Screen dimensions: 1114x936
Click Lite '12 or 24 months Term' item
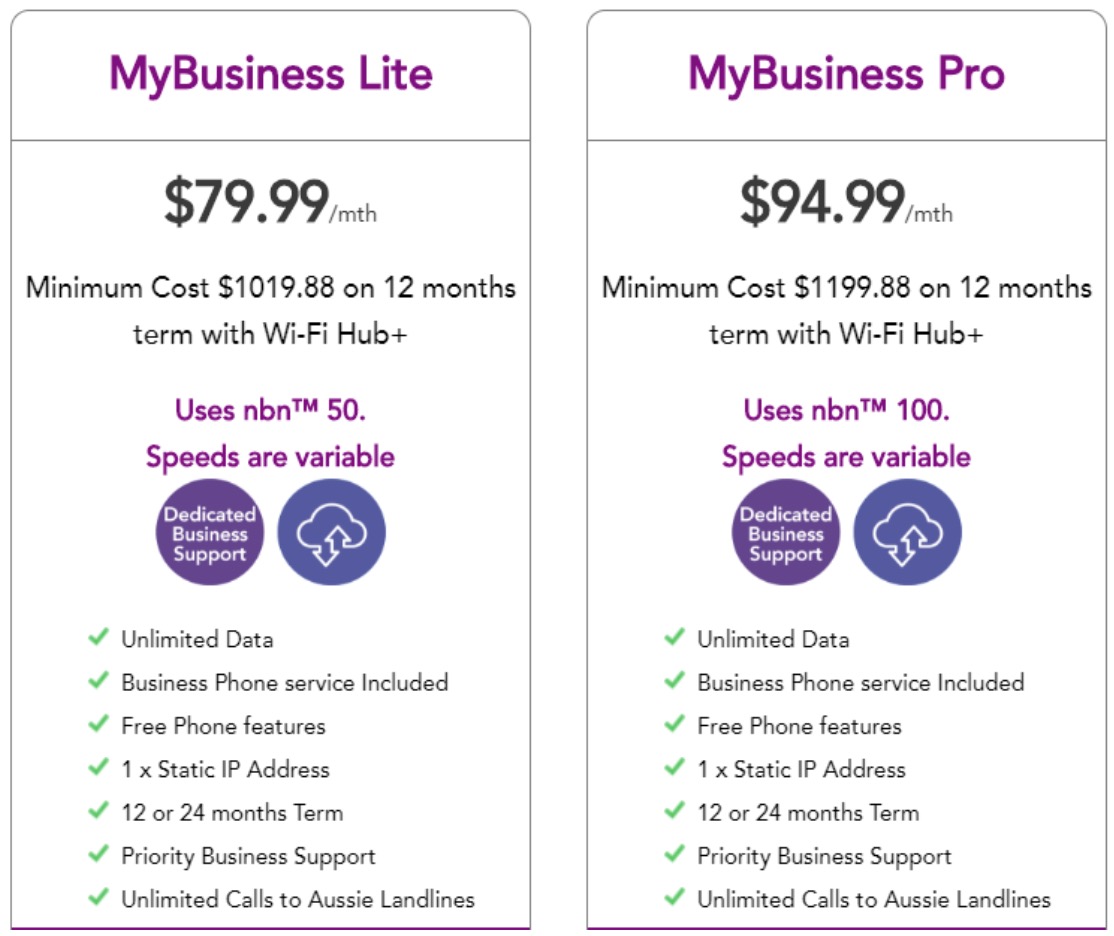[232, 812]
